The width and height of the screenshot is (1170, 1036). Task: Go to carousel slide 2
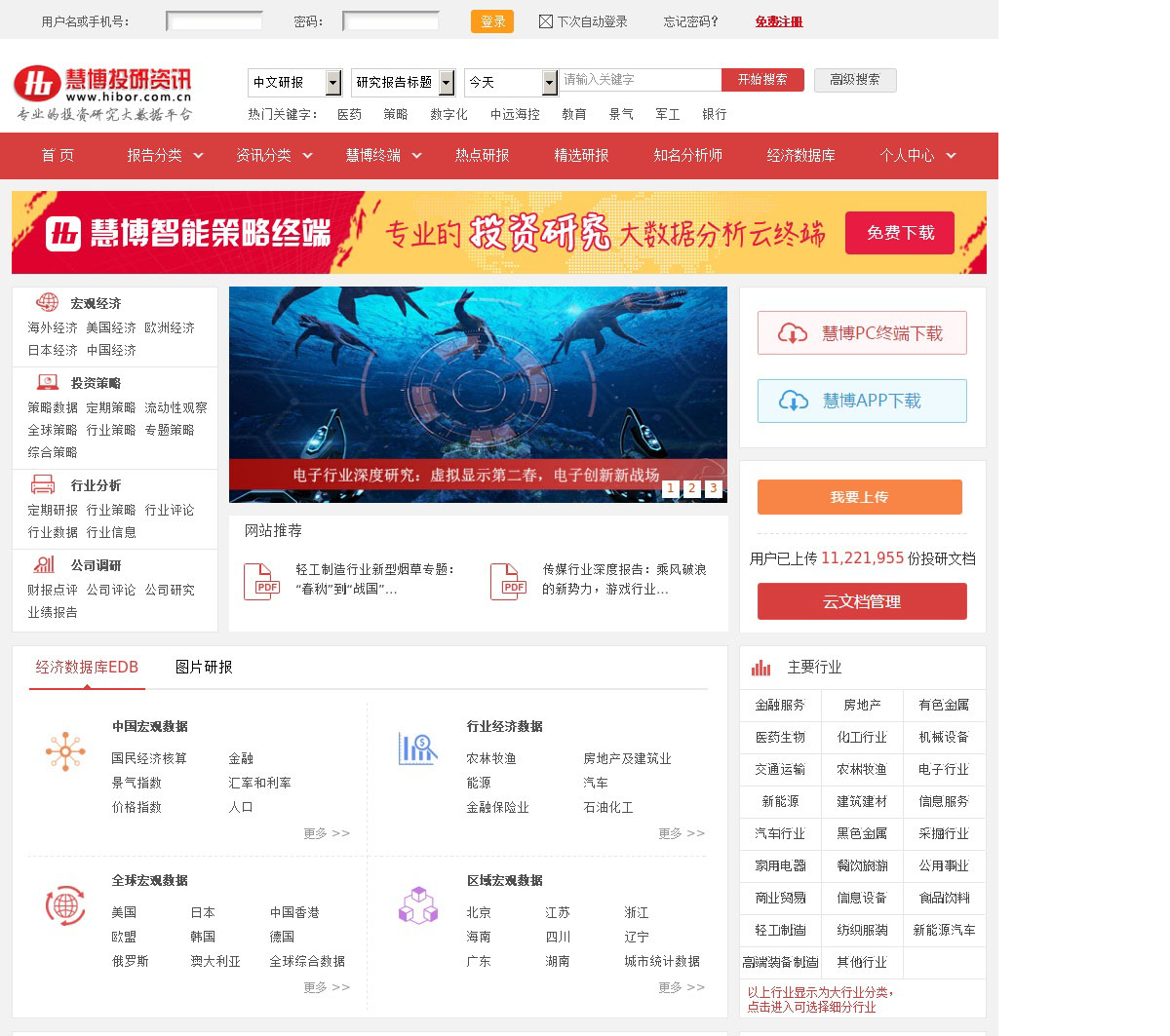[691, 488]
